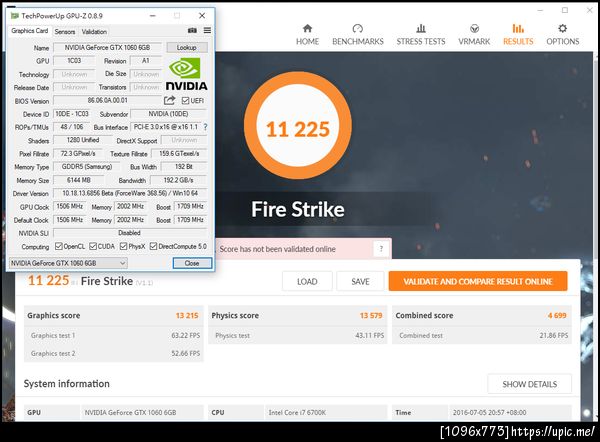Click validation help question mark button

click(x=381, y=249)
